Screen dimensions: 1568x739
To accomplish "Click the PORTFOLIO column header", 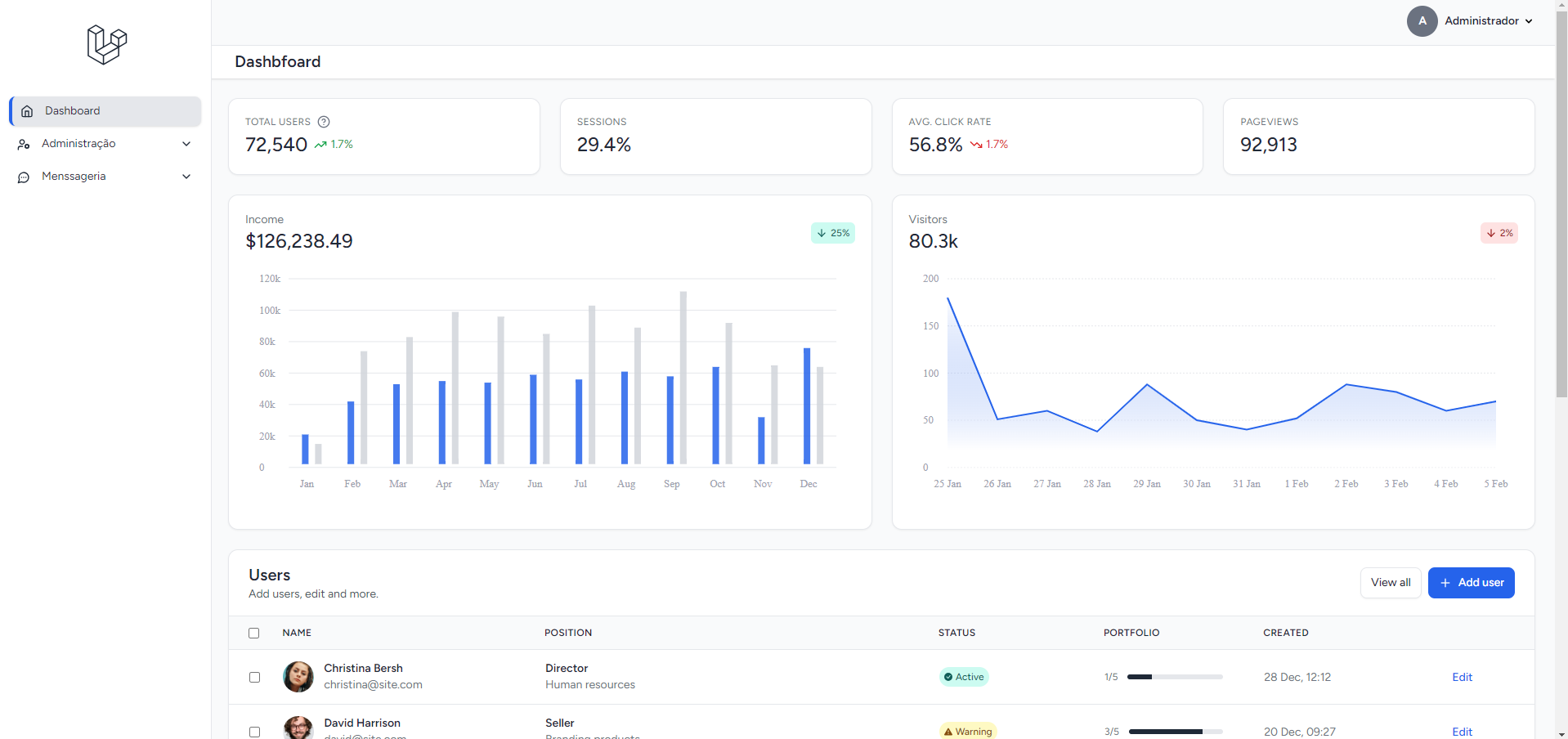I will pos(1131,633).
